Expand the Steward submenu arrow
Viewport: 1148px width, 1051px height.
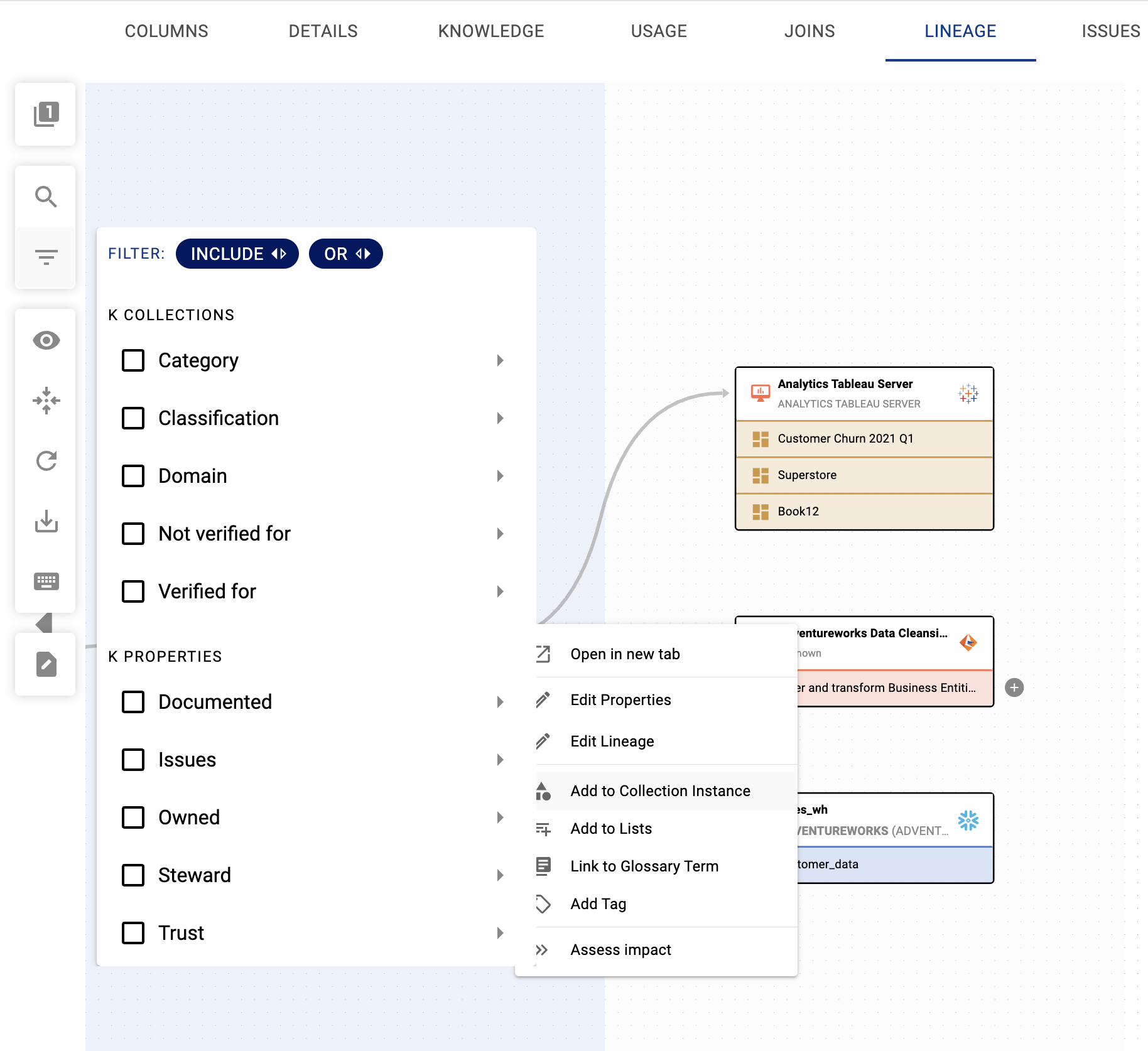click(500, 875)
